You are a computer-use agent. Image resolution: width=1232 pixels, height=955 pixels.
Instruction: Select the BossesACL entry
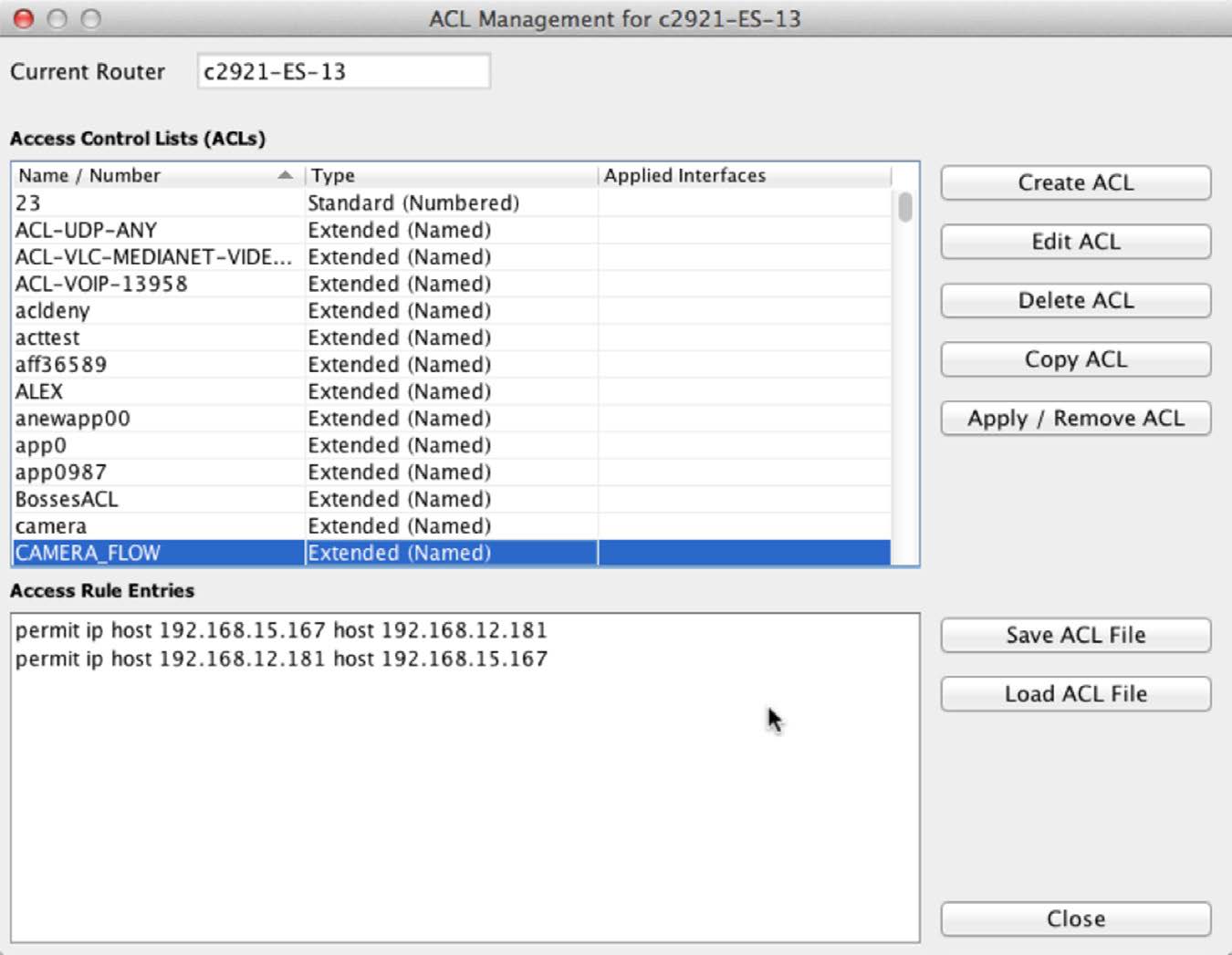pos(67,499)
